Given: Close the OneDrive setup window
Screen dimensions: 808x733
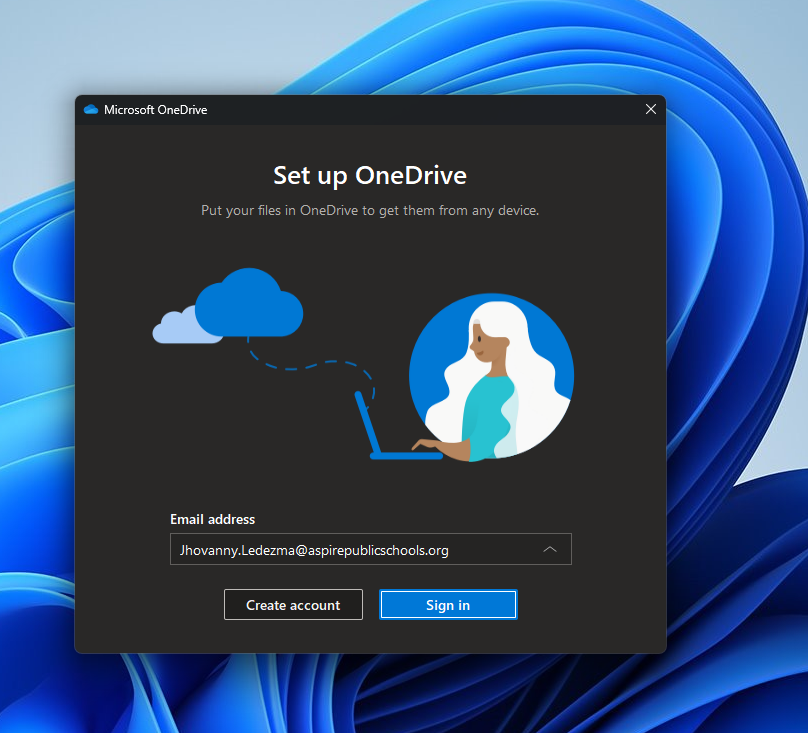Looking at the screenshot, I should point(651,109).
